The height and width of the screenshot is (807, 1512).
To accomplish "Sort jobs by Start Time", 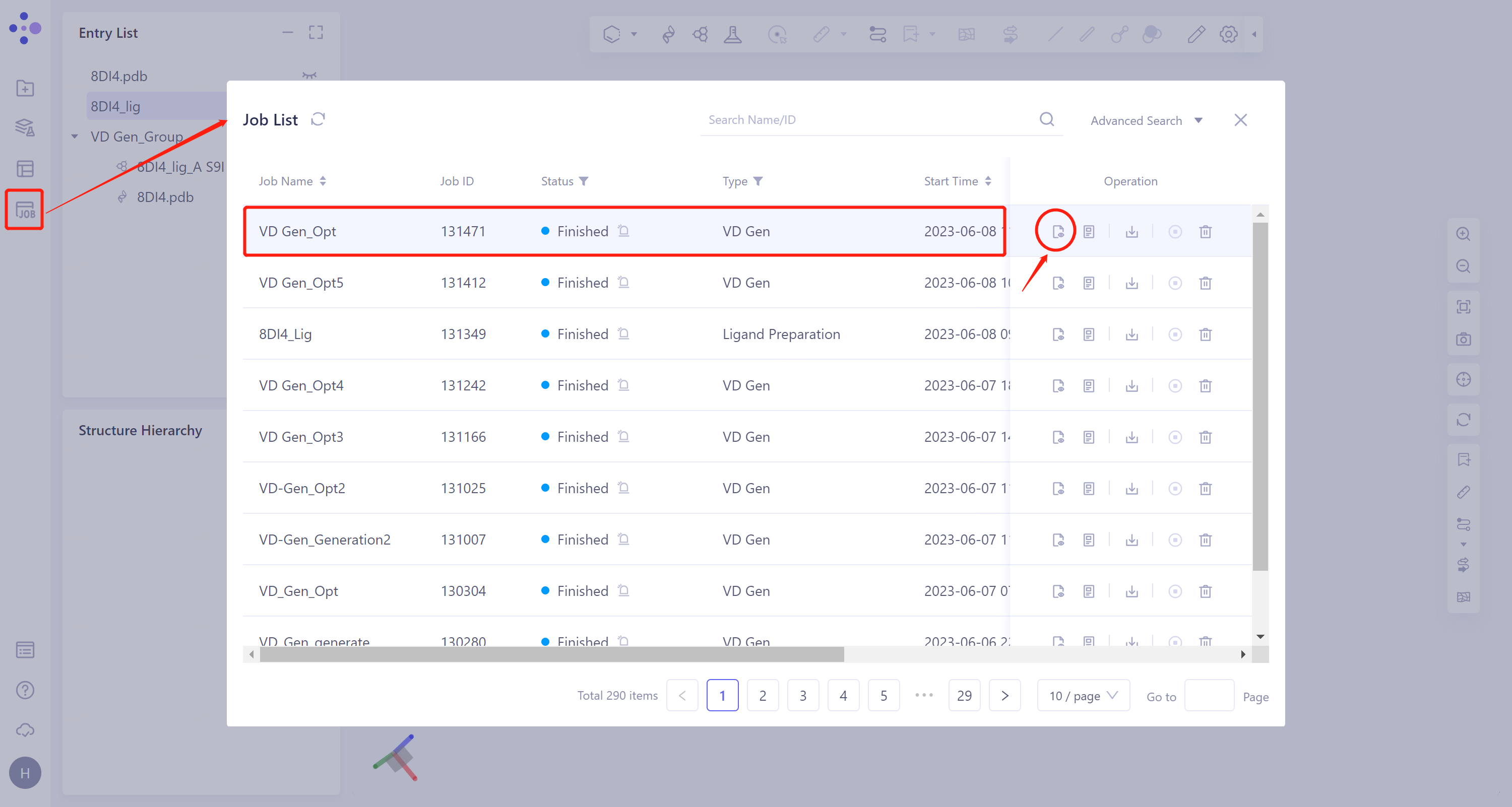I will point(988,181).
